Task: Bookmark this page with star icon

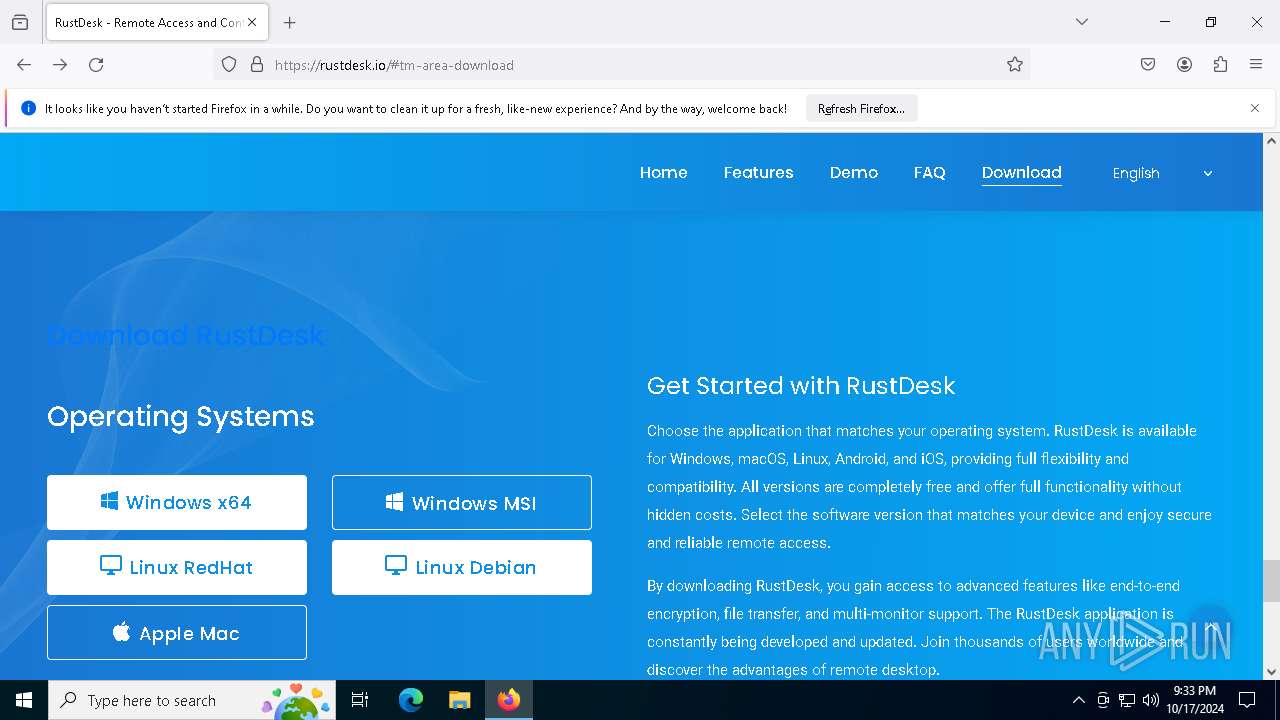Action: tap(1015, 65)
